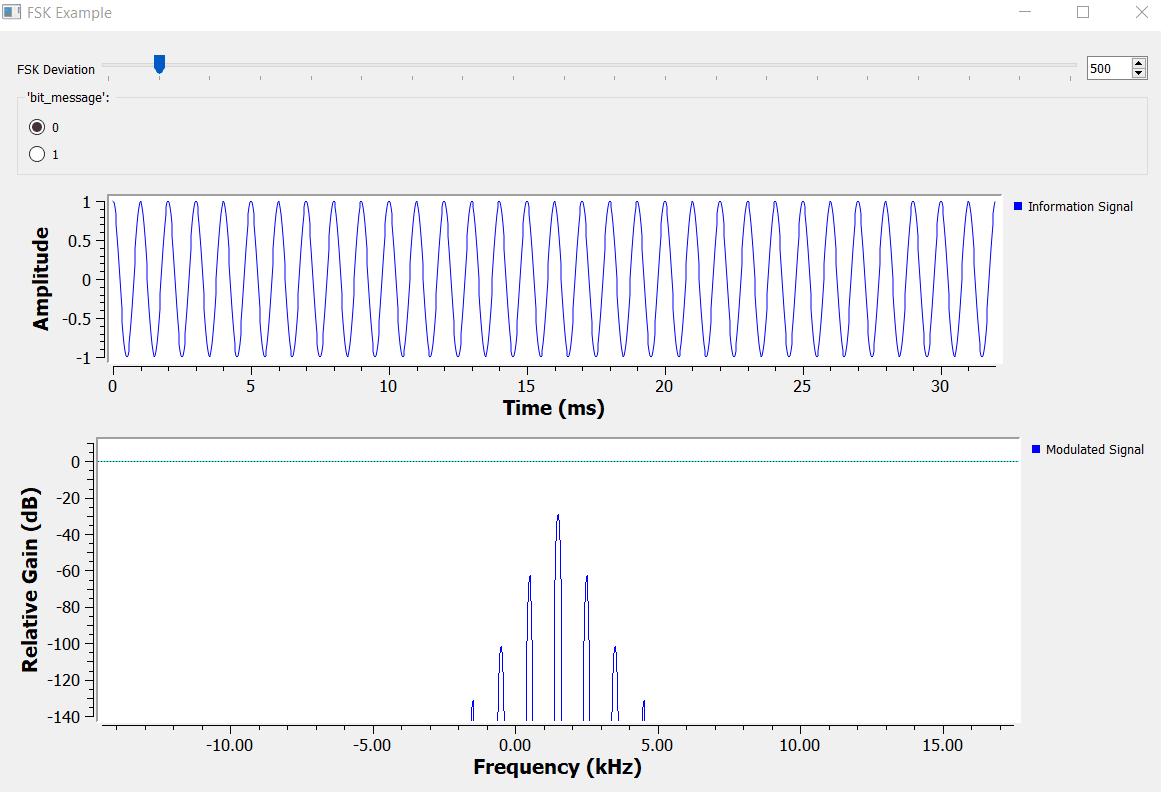Image resolution: width=1161 pixels, height=792 pixels.
Task: Click the Information Signal legend label
Action: (x=1080, y=207)
